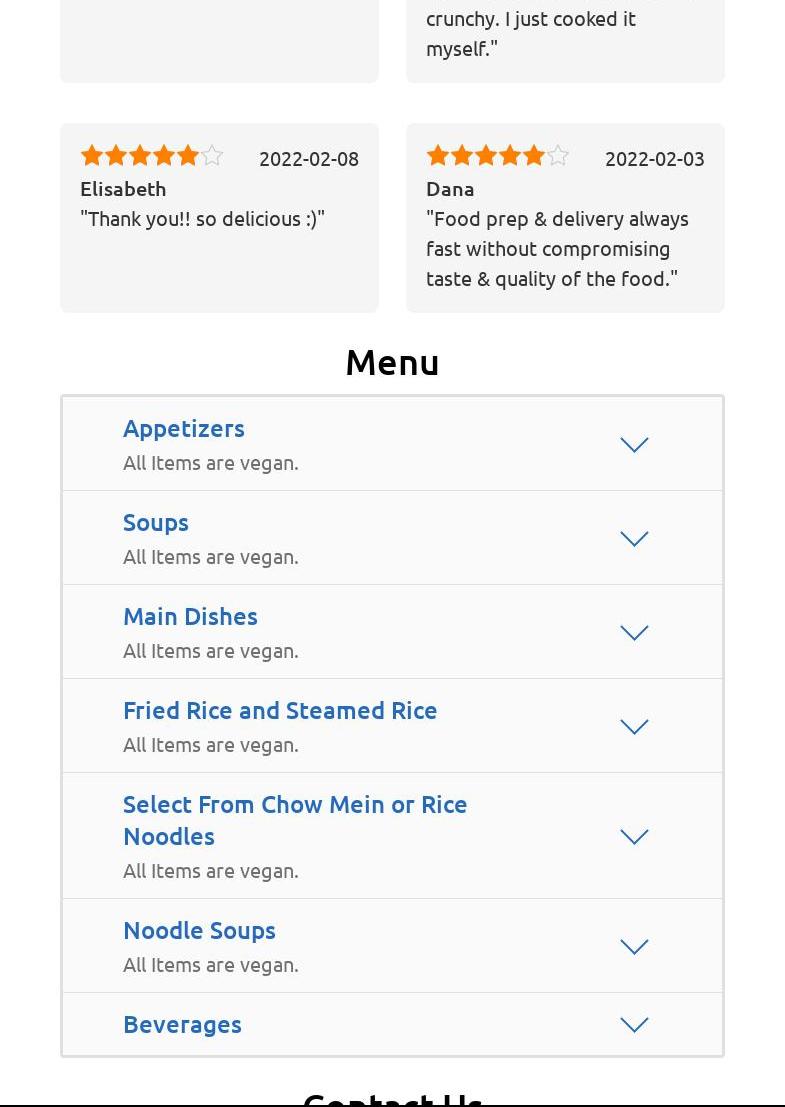Open the Appetizers menu heading
The height and width of the screenshot is (1107, 785).
[x=184, y=428]
